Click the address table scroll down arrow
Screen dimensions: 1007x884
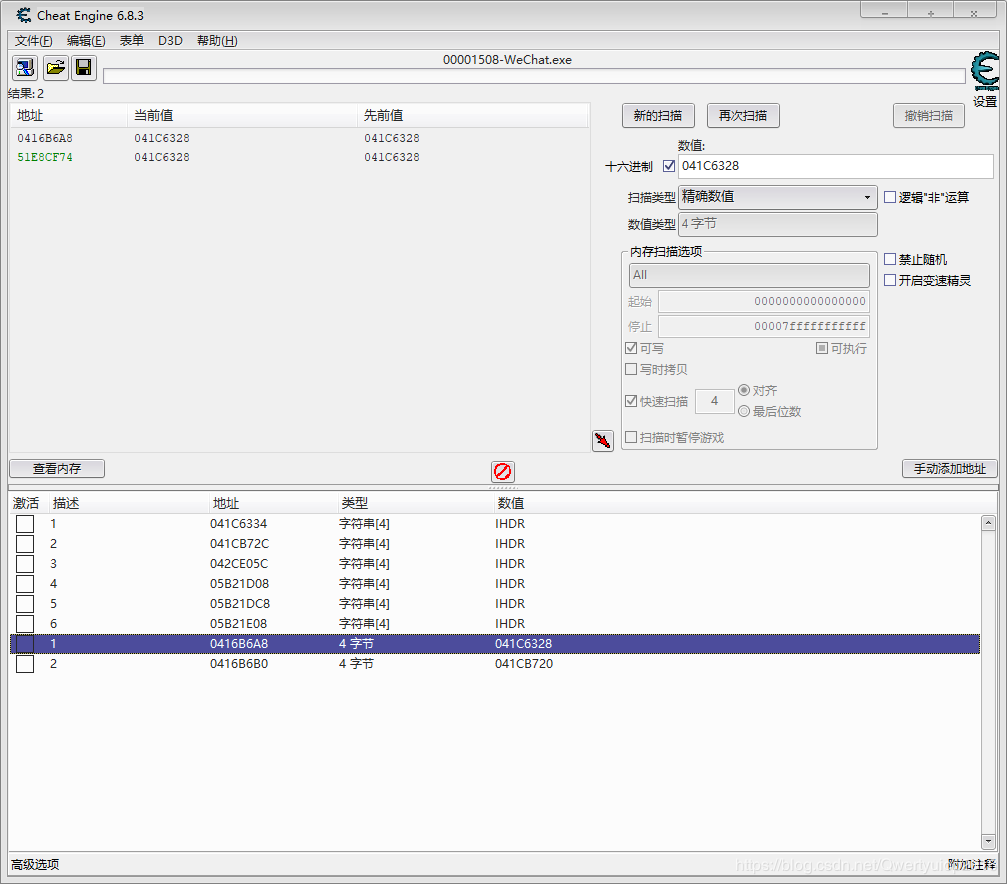(988, 841)
